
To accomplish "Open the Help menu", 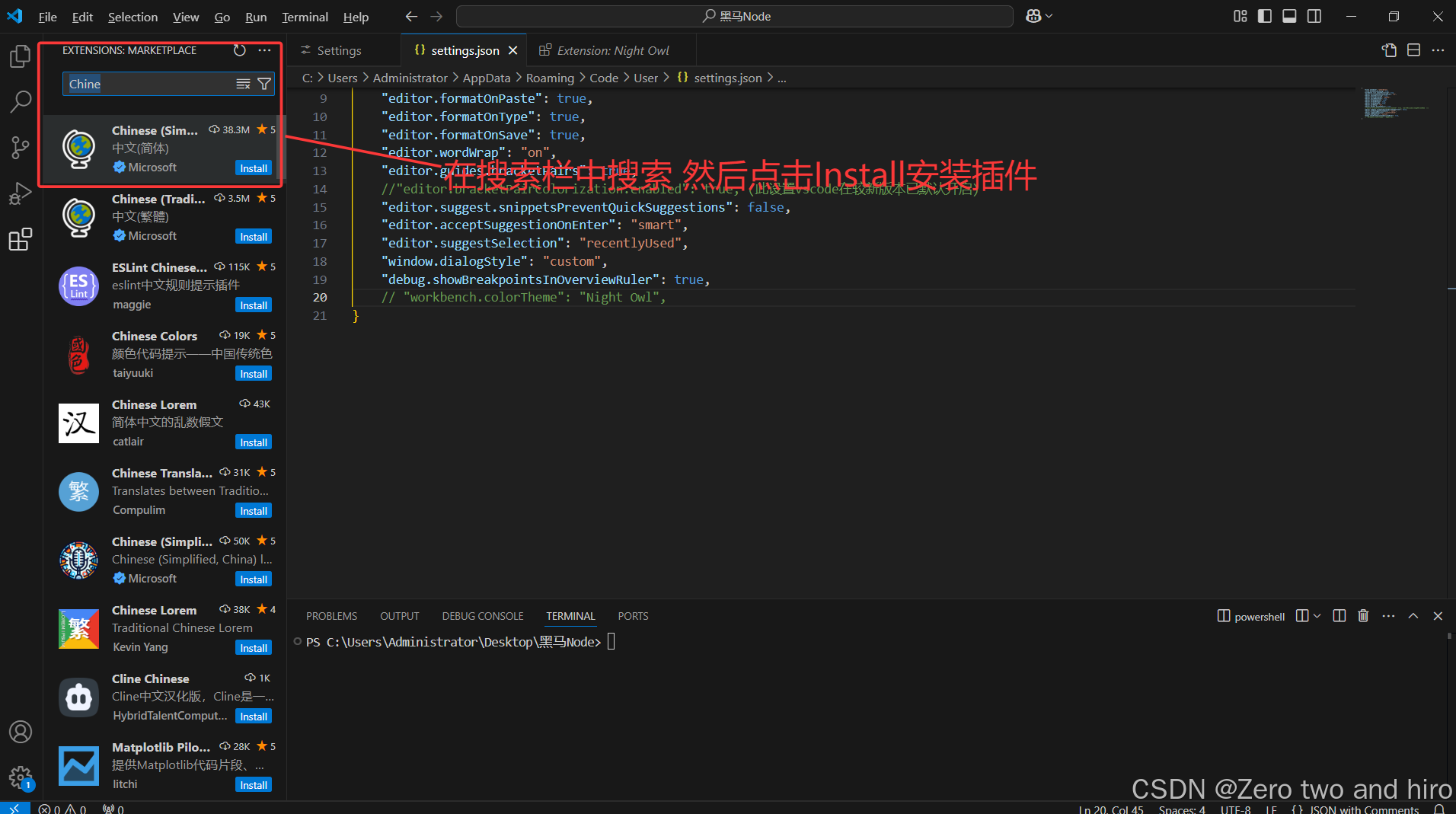I will (356, 17).
